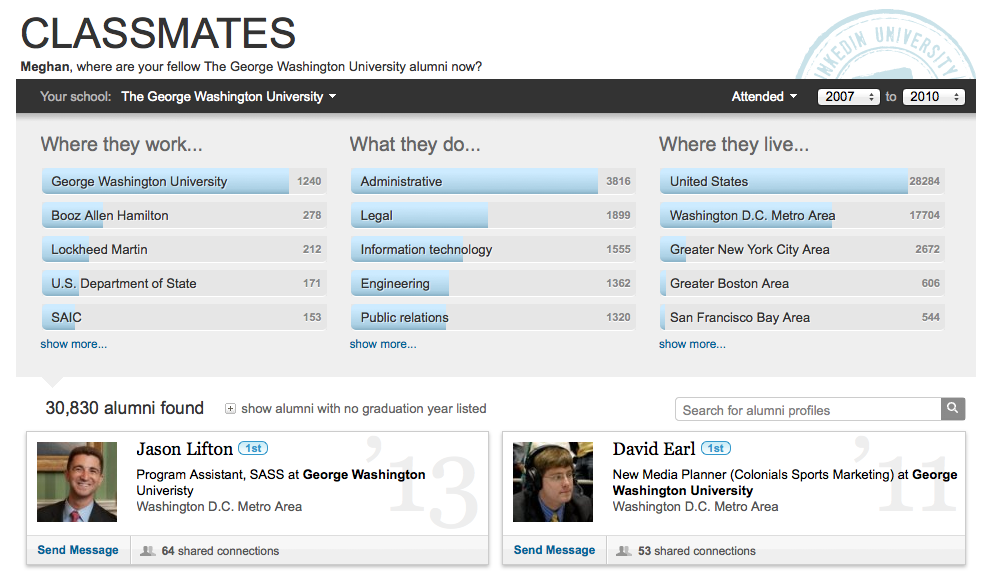Click shared connections icon on David Earl card
The width and height of the screenshot is (982, 573).
(624, 551)
